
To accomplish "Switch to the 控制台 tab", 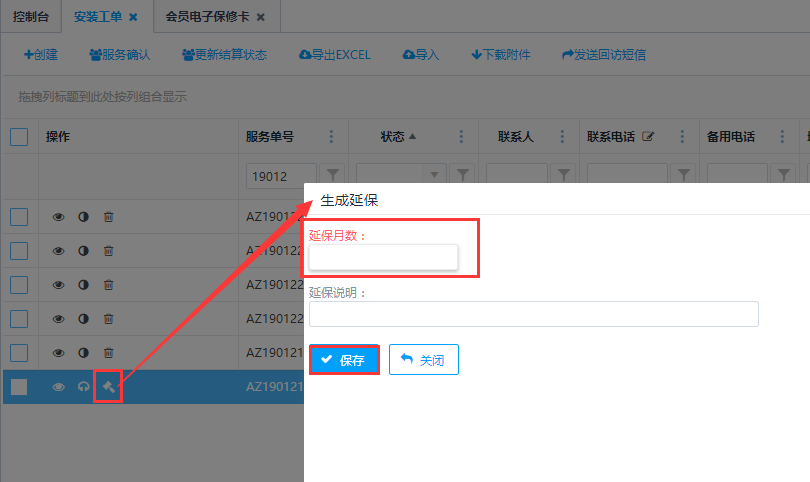I will (30, 16).
